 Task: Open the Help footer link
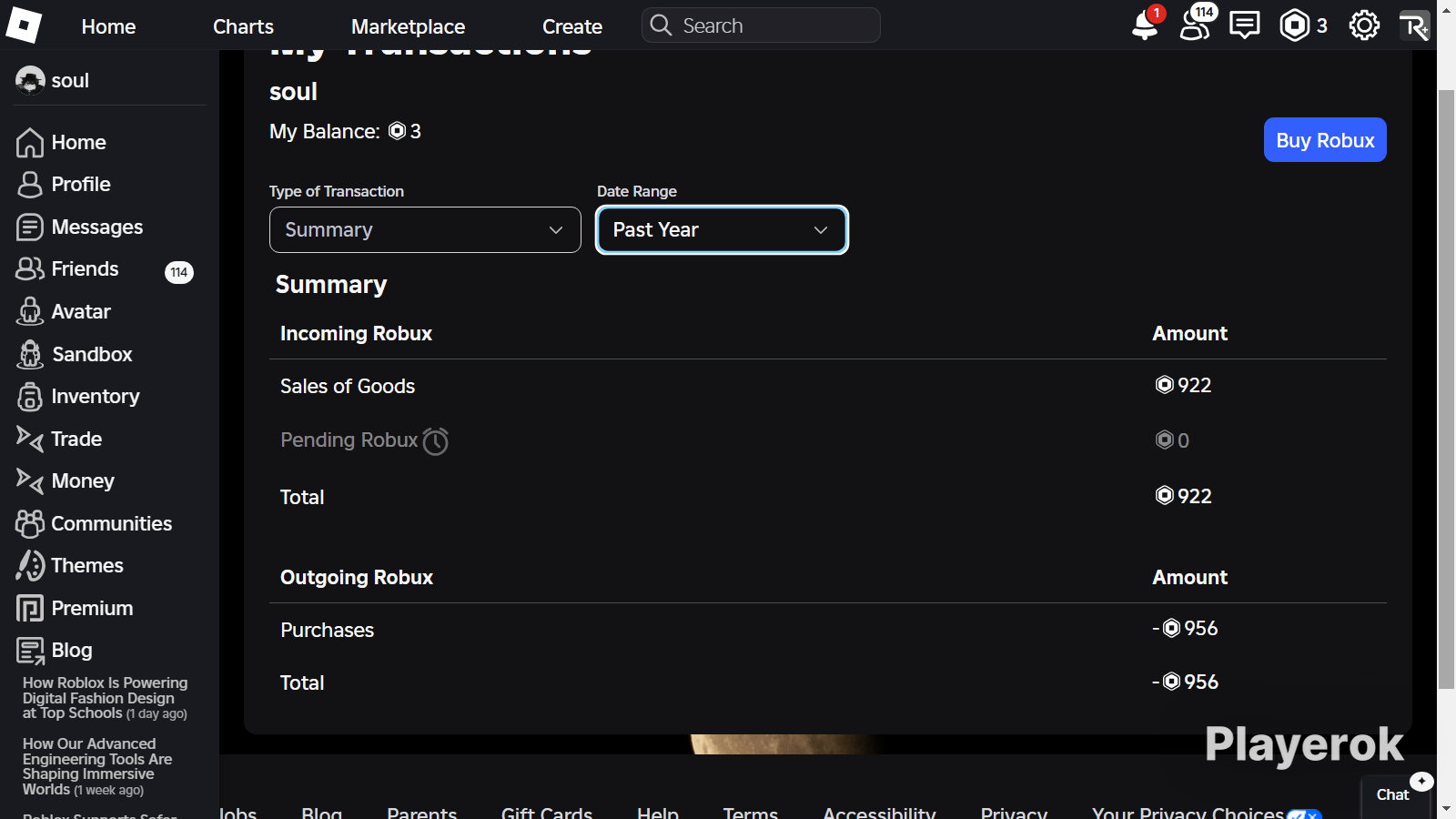658,812
